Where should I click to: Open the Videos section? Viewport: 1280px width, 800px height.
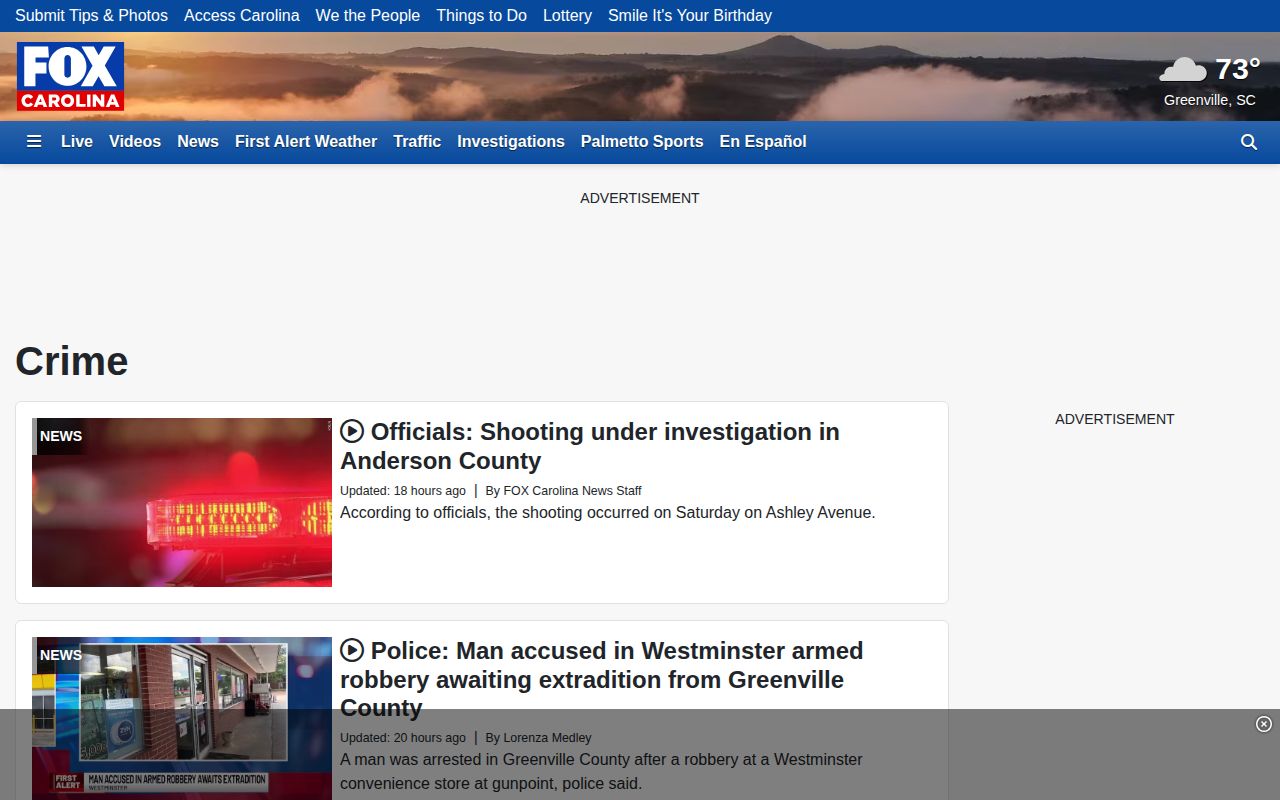click(x=135, y=142)
